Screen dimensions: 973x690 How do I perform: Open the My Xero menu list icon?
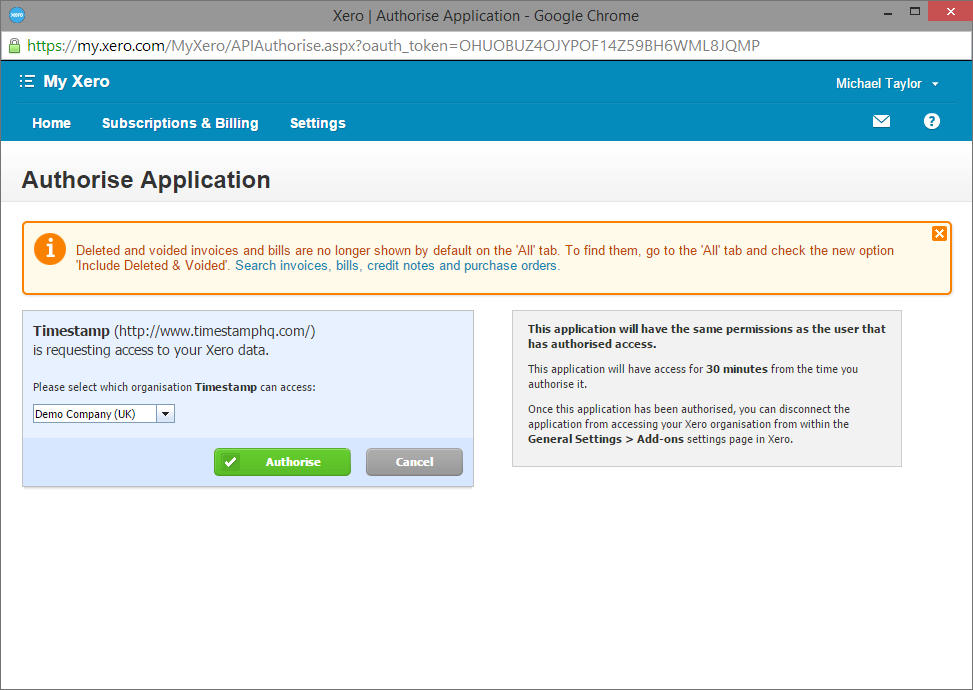(x=27, y=81)
